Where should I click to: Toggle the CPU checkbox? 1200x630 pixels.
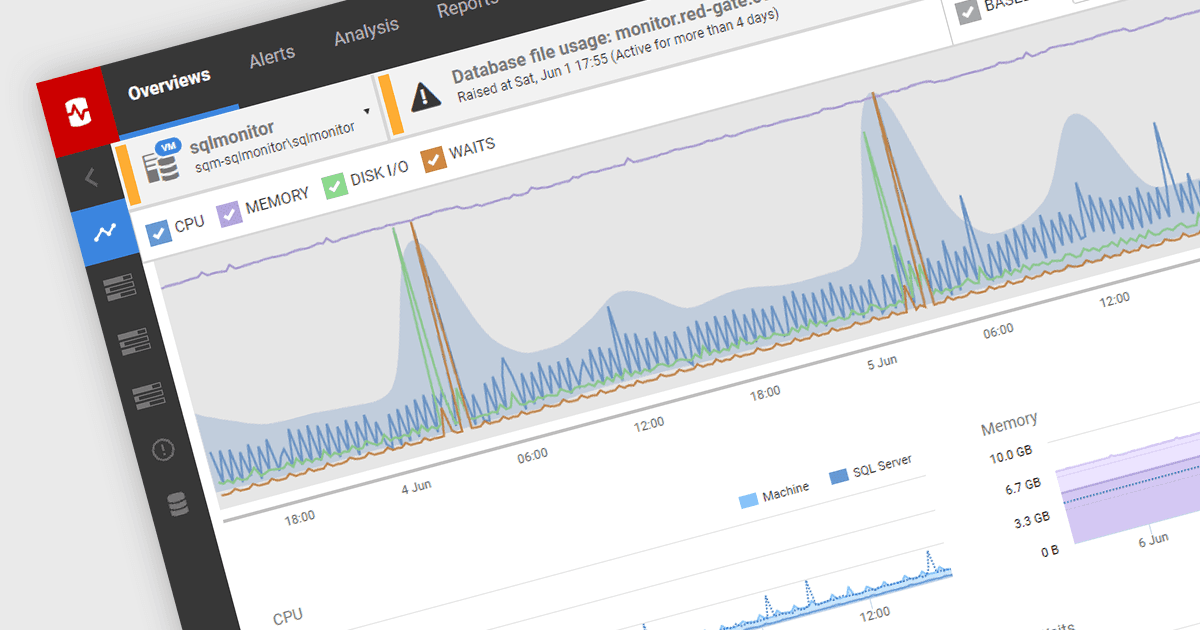pos(159,232)
